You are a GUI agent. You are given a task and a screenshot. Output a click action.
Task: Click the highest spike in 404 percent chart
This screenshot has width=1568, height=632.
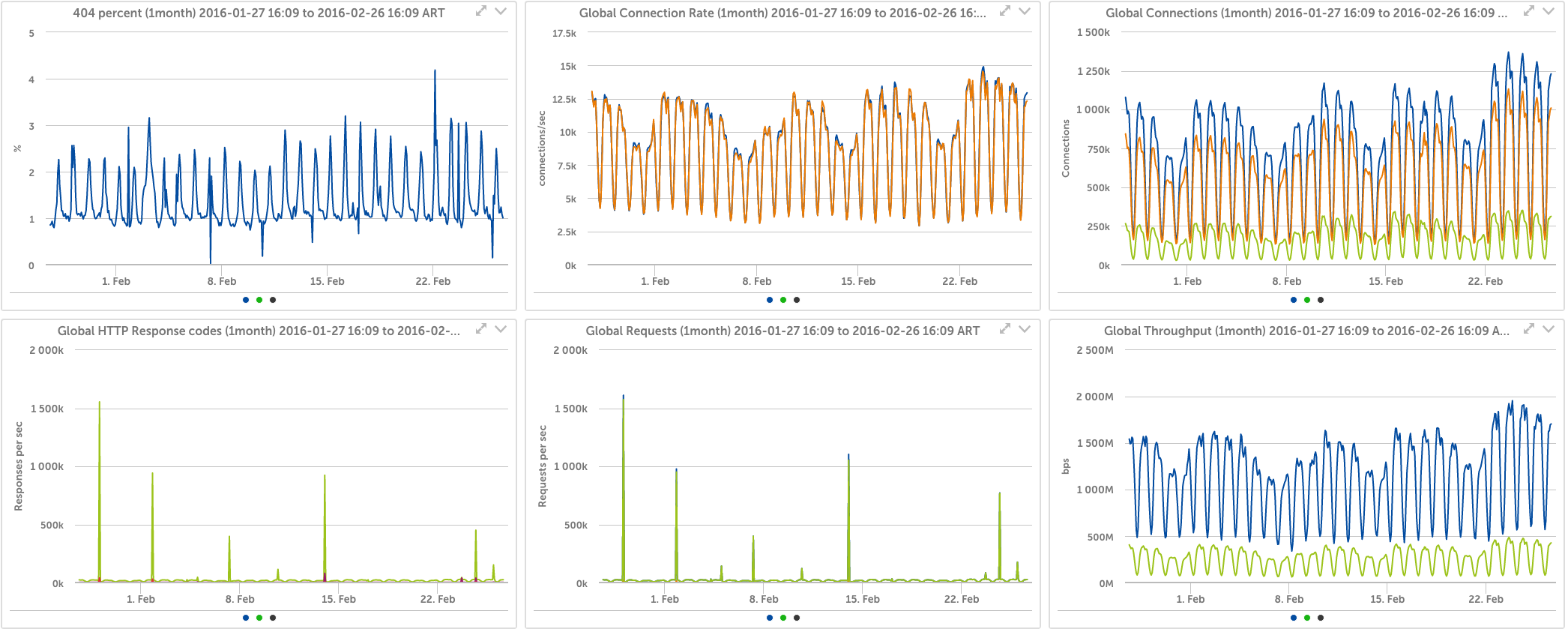[435, 71]
